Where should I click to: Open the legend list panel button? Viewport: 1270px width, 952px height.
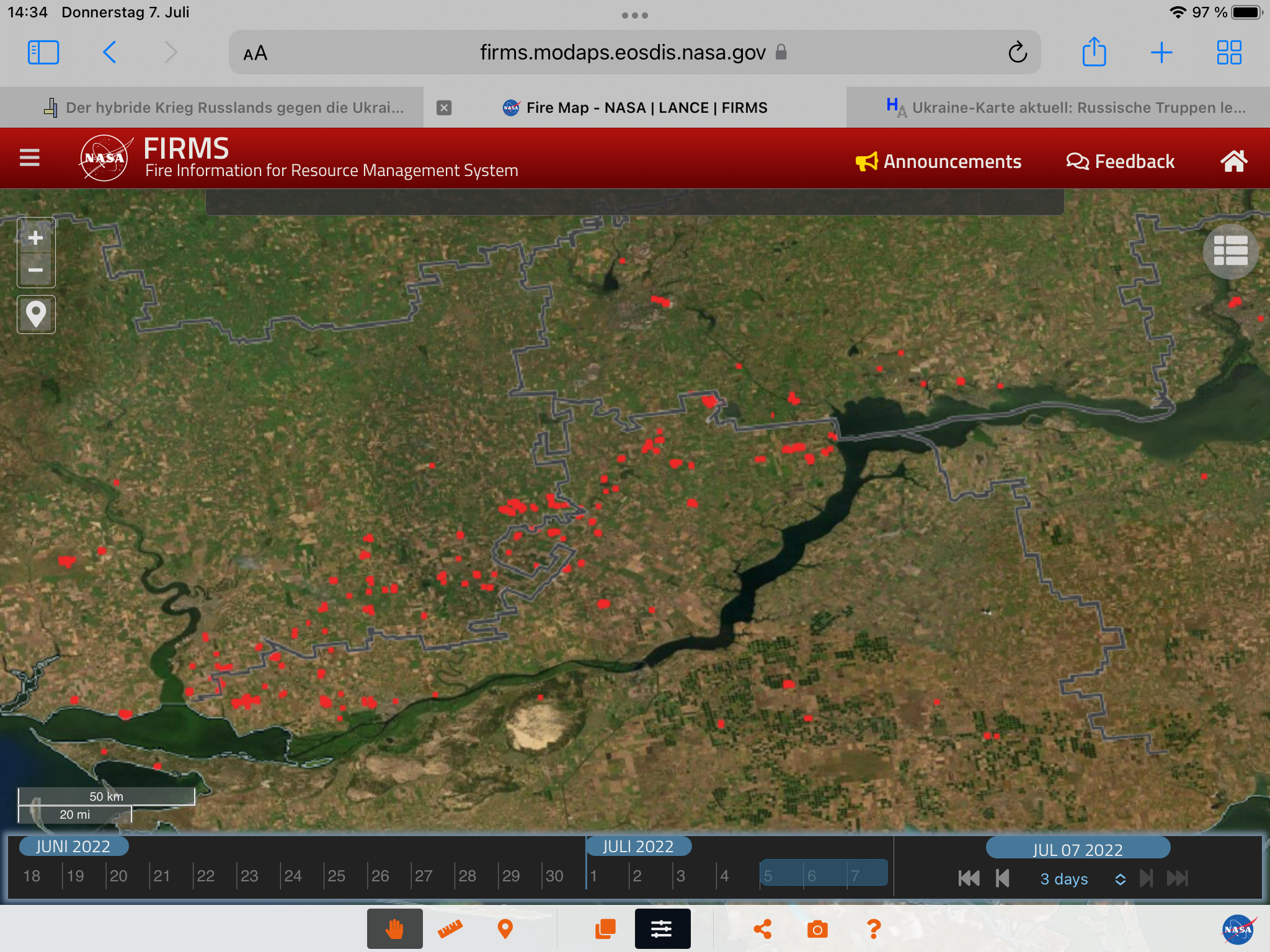point(1230,251)
